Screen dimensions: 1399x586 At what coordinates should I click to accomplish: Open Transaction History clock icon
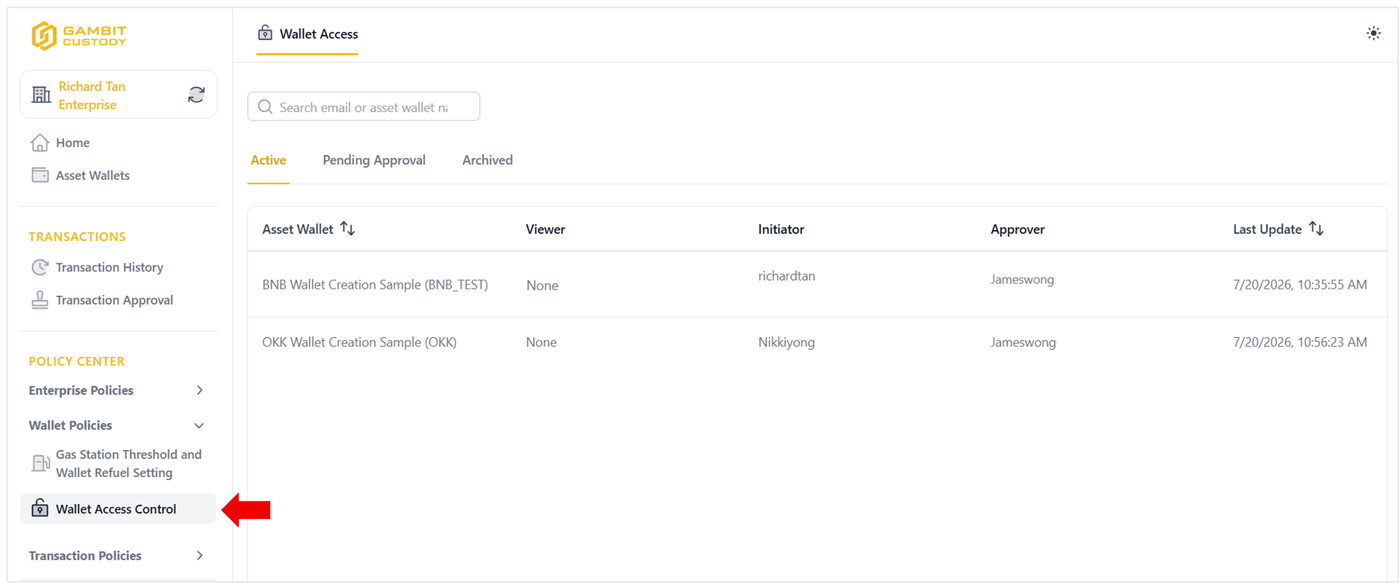(40, 267)
